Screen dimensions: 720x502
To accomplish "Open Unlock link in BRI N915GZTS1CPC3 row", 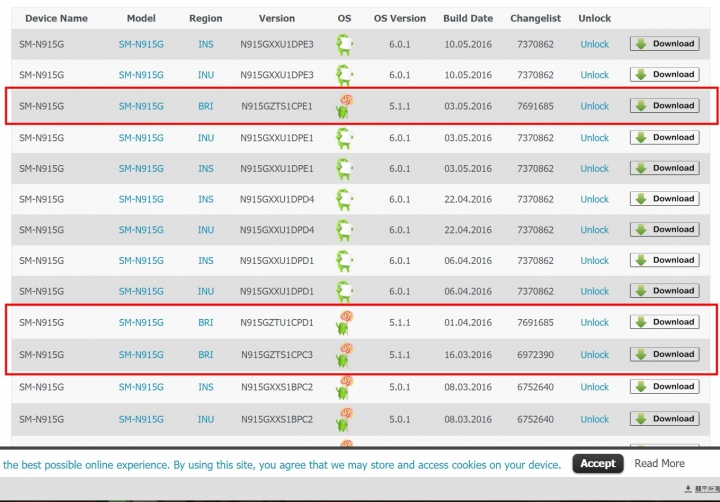I will click(594, 355).
